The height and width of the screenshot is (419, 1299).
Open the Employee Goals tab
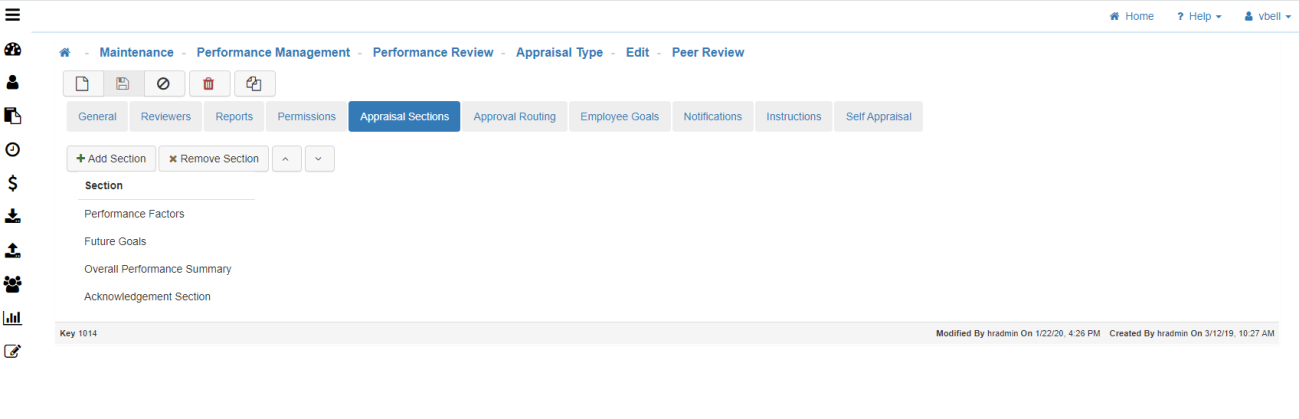coord(620,117)
